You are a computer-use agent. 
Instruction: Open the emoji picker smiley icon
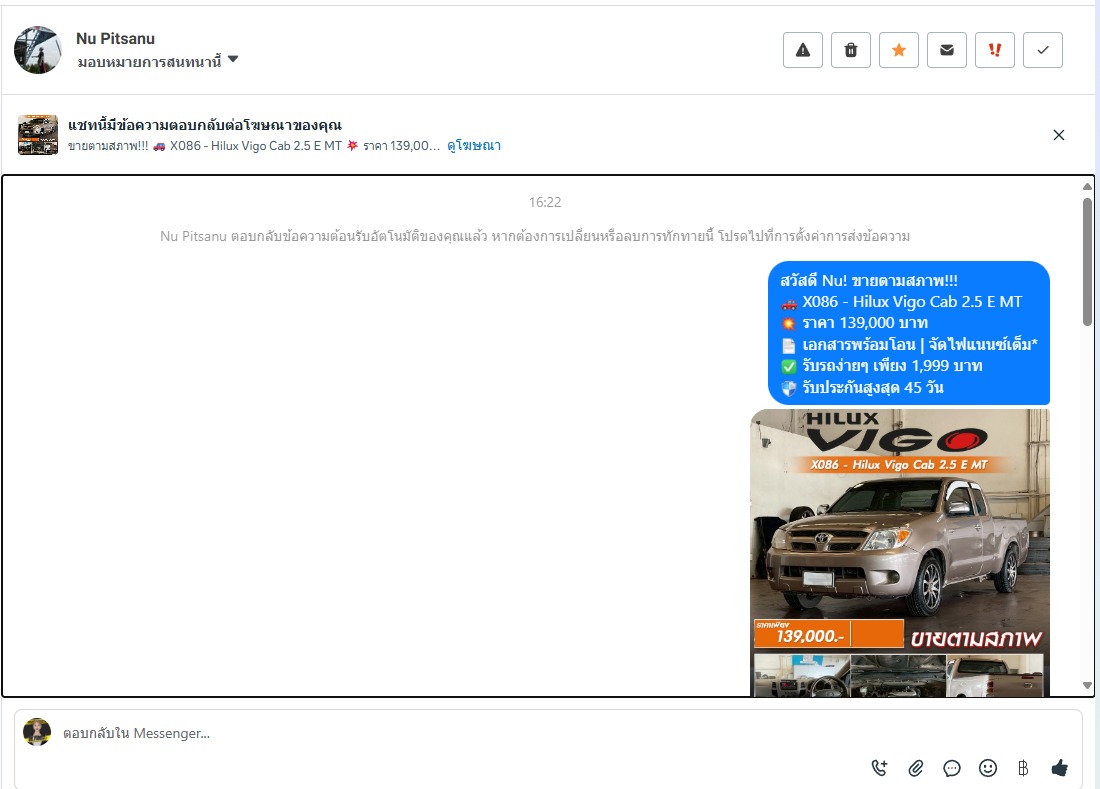[x=988, y=768]
